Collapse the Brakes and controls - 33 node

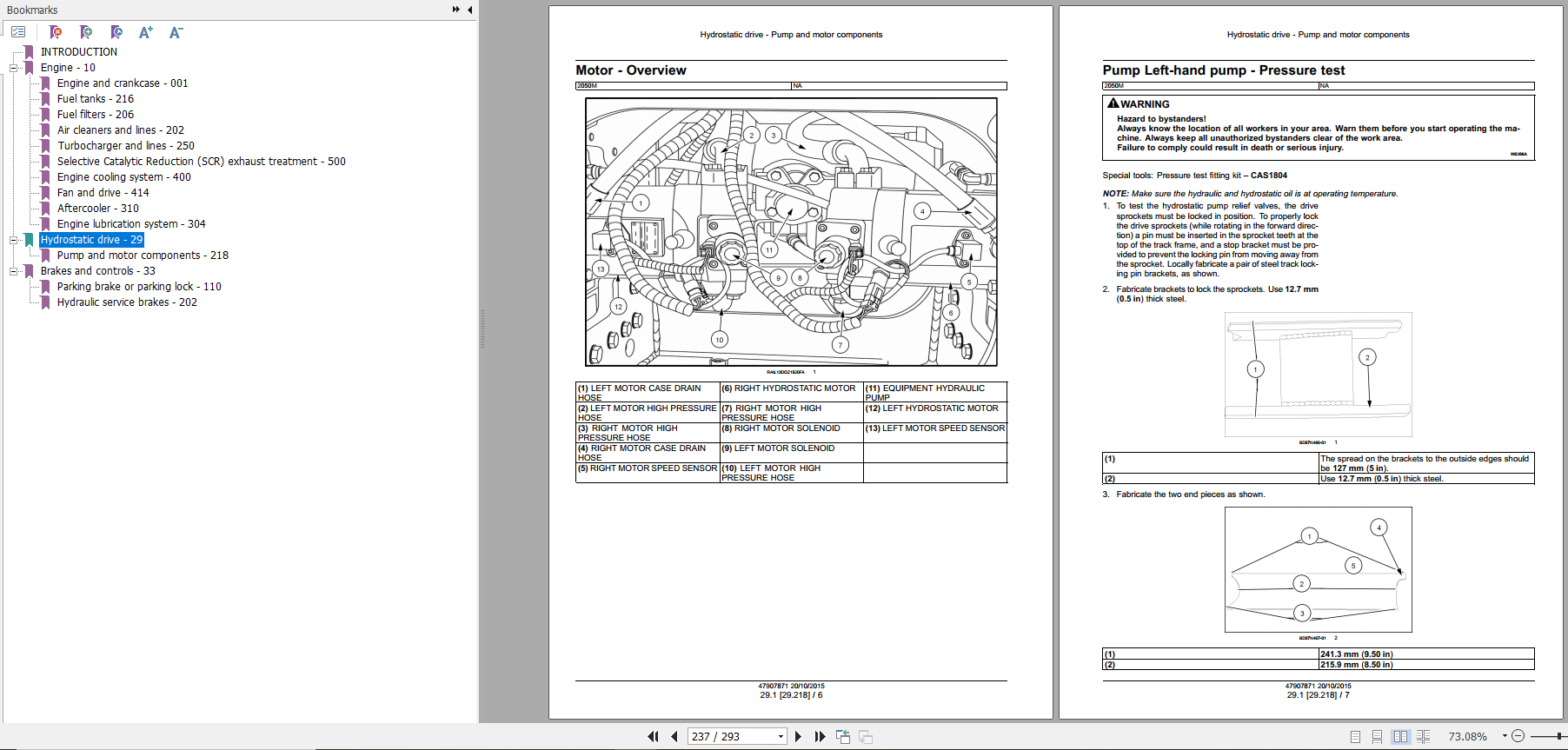(13, 271)
